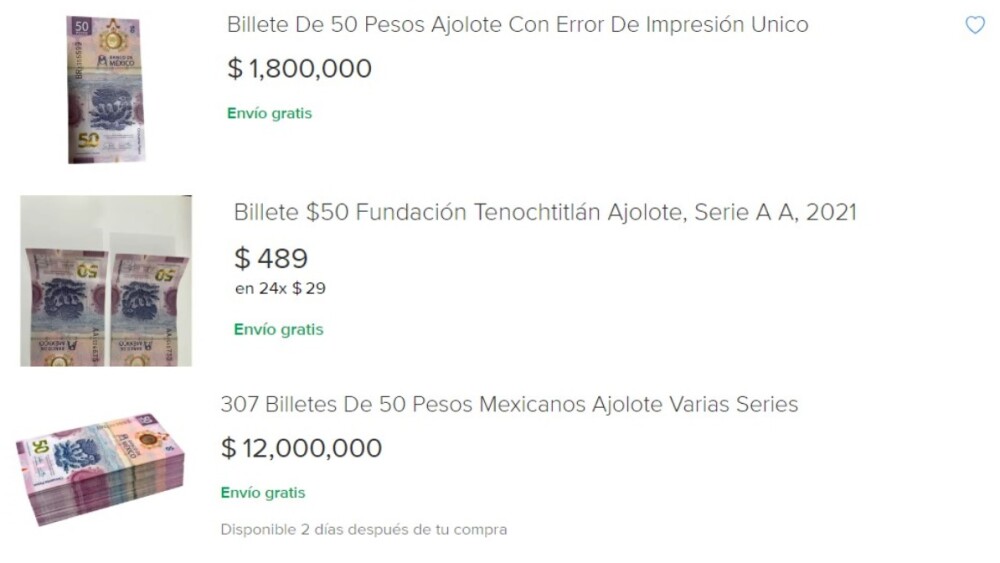This screenshot has width=1000, height=563.
Task: Add the error-print banknote listing to favorites
Action: (975, 26)
